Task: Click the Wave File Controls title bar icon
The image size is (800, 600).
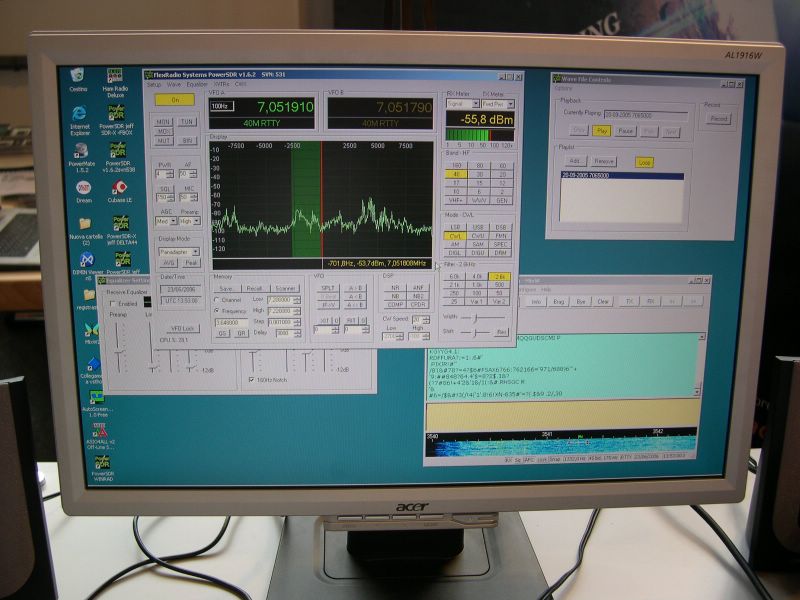Action: 557,79
